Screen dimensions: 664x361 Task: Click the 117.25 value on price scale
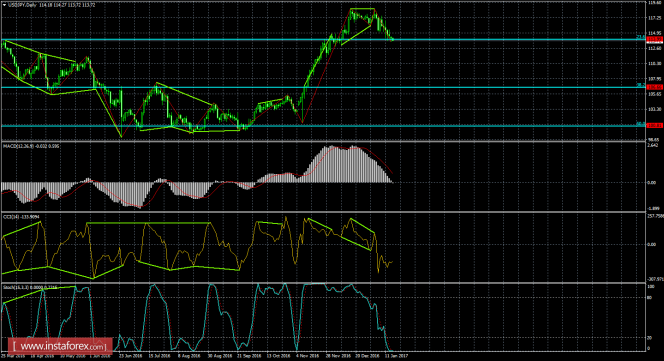(x=655, y=18)
